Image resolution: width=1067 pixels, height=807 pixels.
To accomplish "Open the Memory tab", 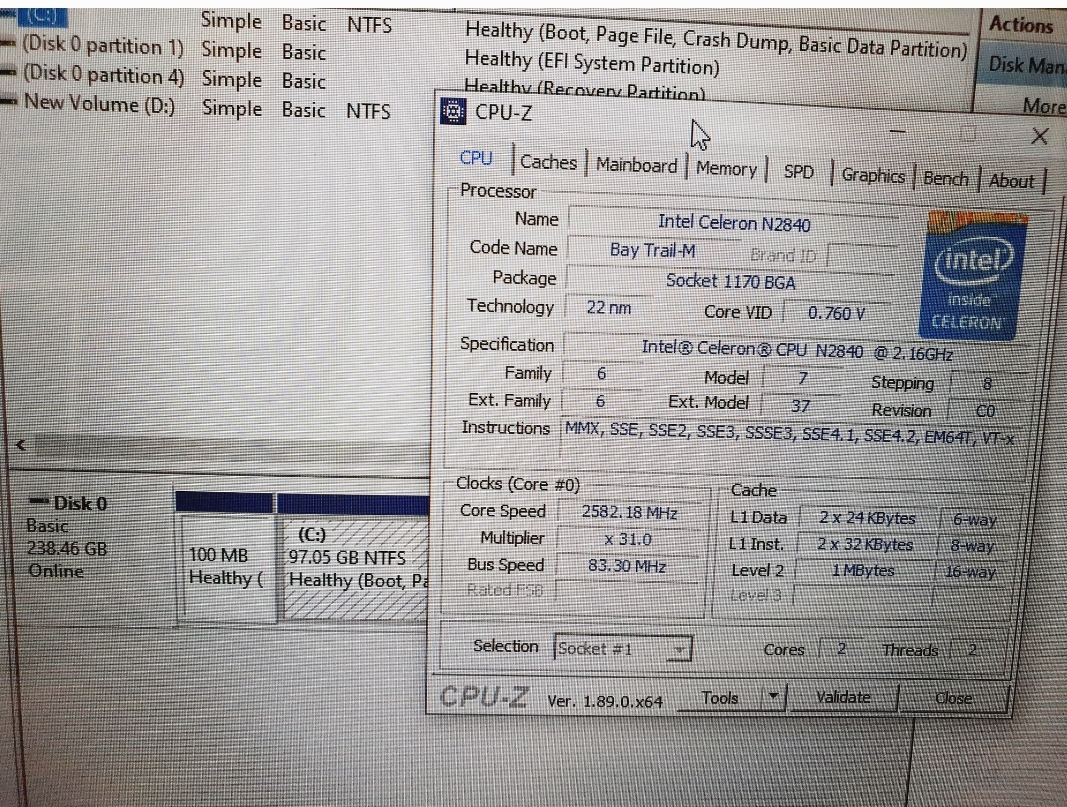I will coord(726,169).
